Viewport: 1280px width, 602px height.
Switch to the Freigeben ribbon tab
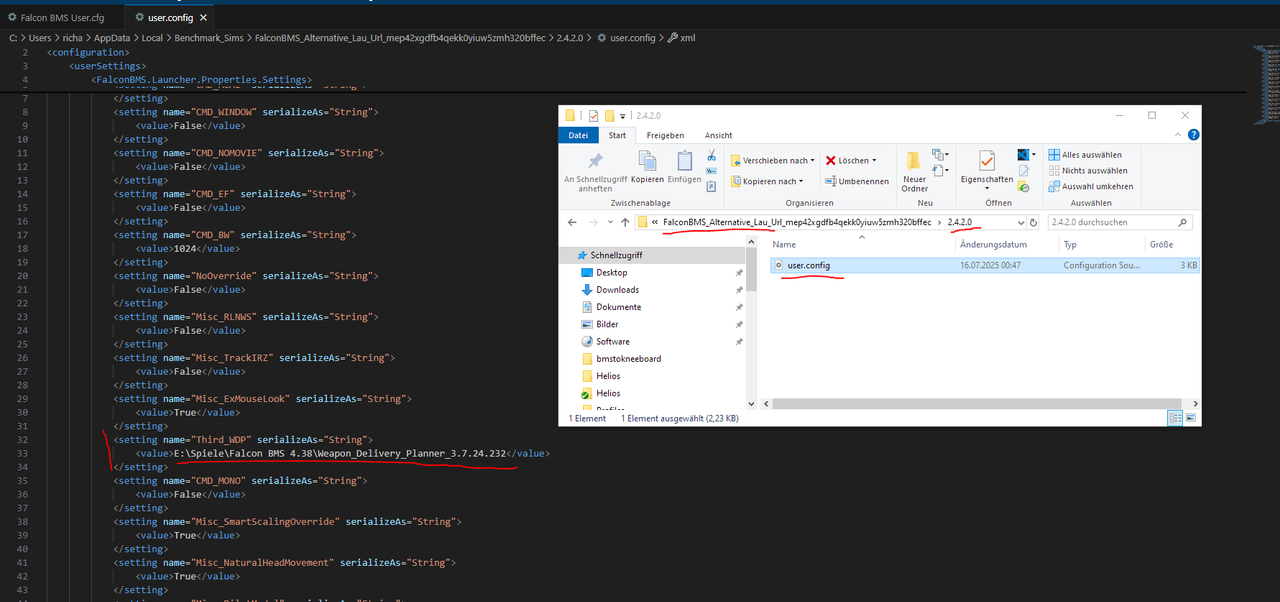(665, 135)
